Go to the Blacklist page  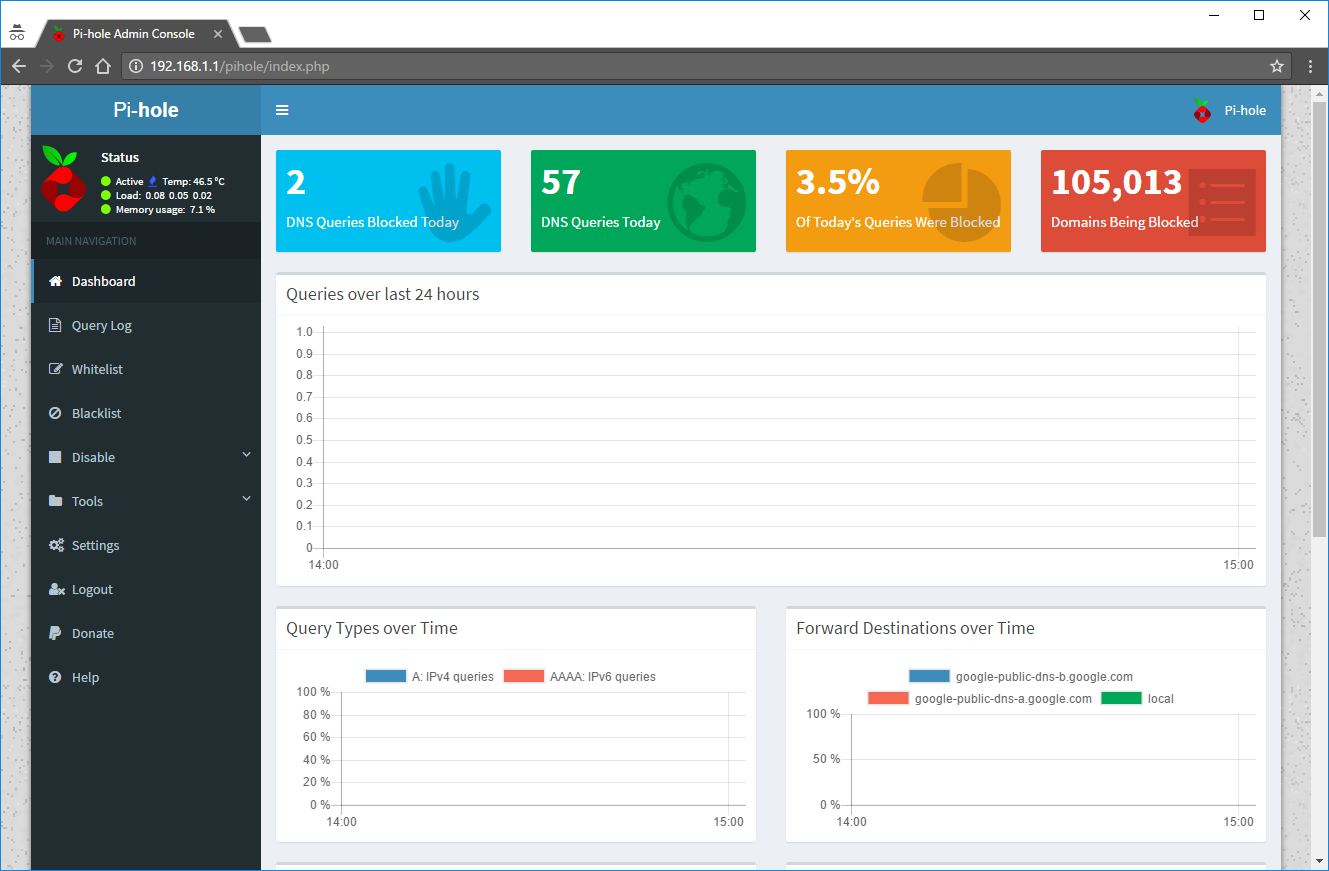point(146,413)
